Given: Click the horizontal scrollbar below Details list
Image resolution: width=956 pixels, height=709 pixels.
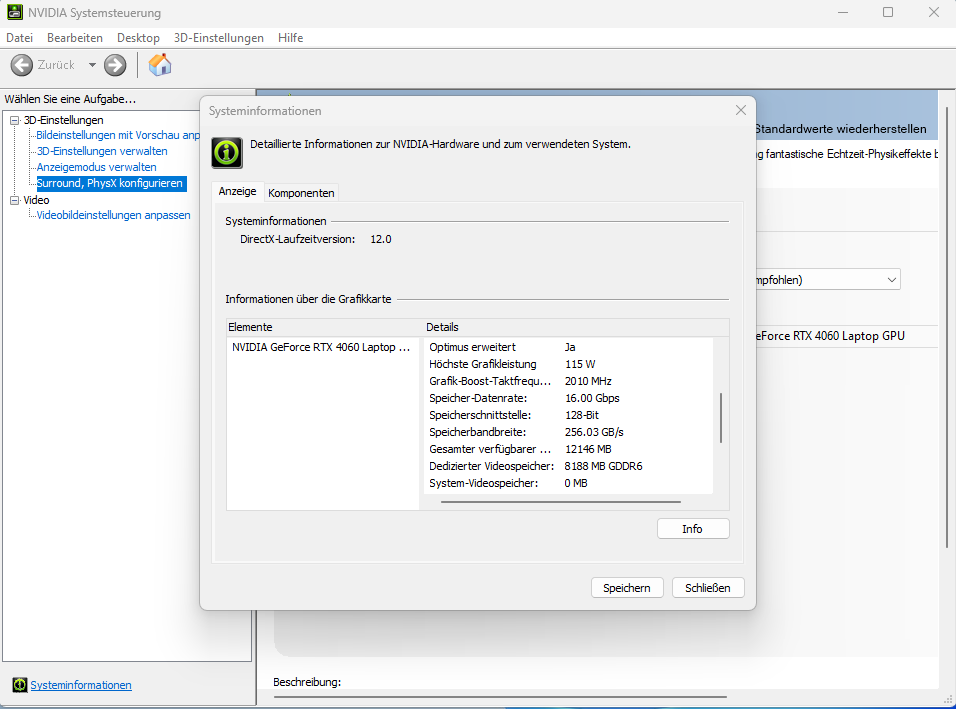Looking at the screenshot, I should tap(561, 502).
